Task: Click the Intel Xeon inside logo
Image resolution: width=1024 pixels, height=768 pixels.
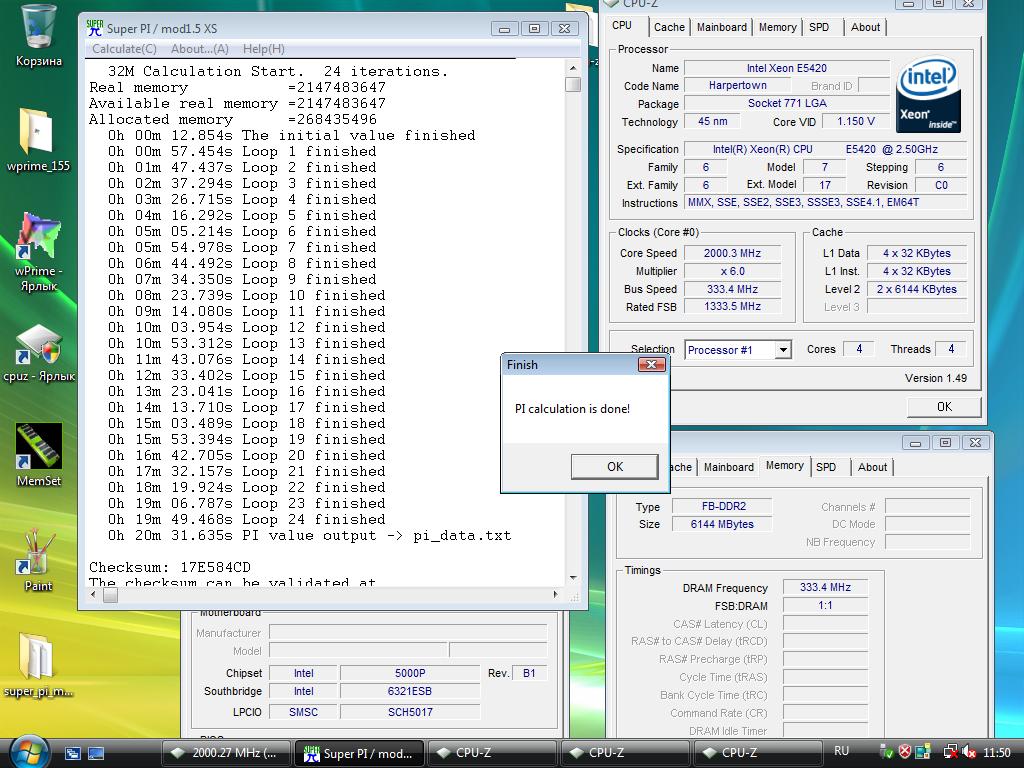Action: click(928, 95)
